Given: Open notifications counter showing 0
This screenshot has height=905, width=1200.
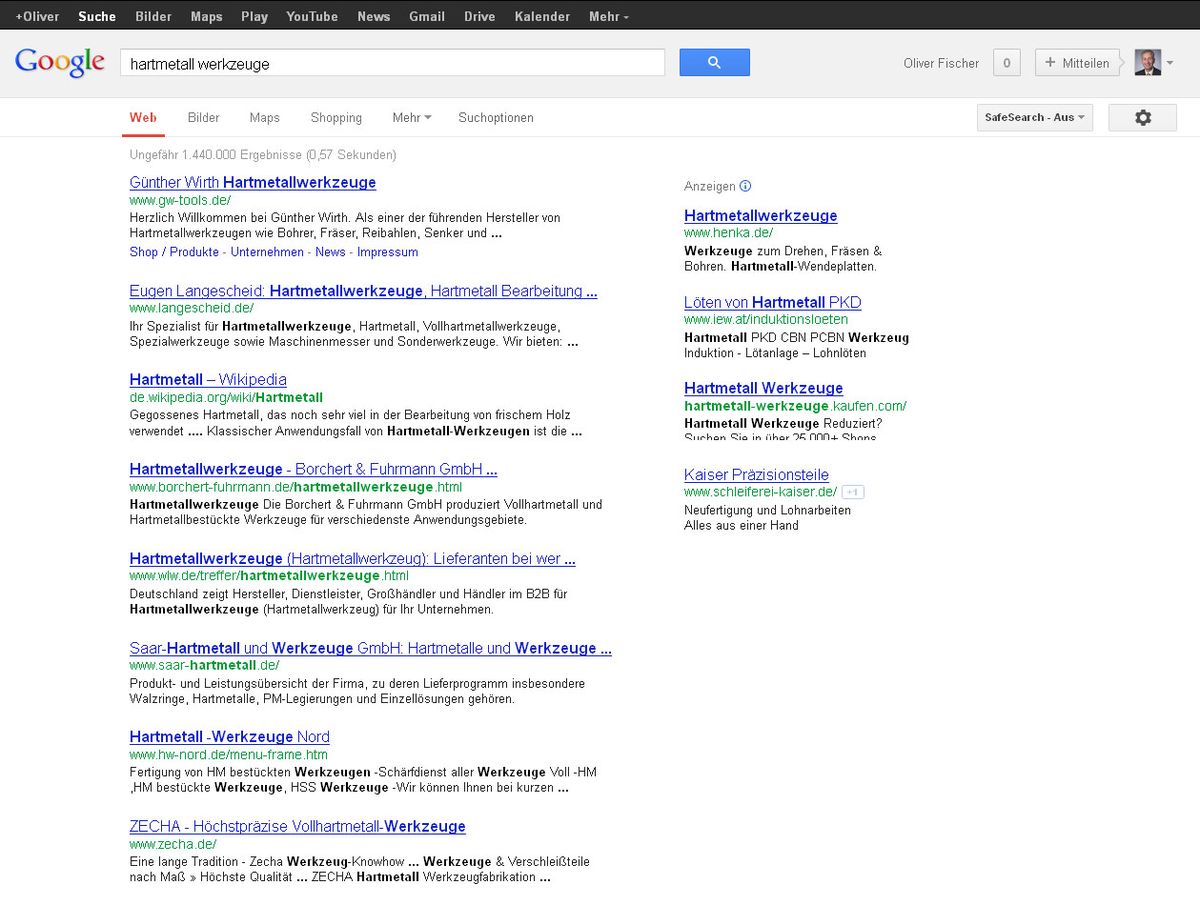Looking at the screenshot, I should tap(1006, 63).
